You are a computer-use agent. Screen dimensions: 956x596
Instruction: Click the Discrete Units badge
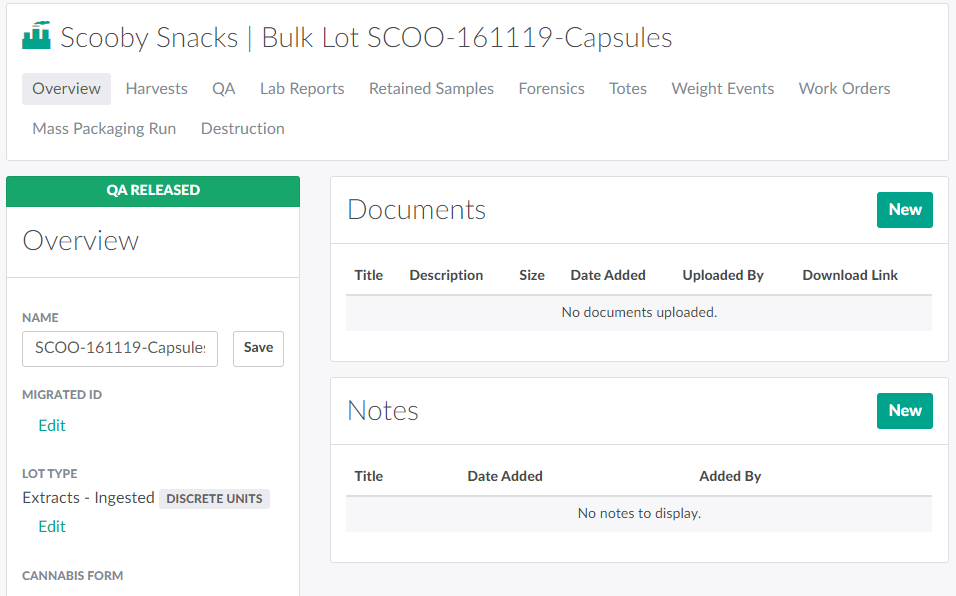click(214, 498)
